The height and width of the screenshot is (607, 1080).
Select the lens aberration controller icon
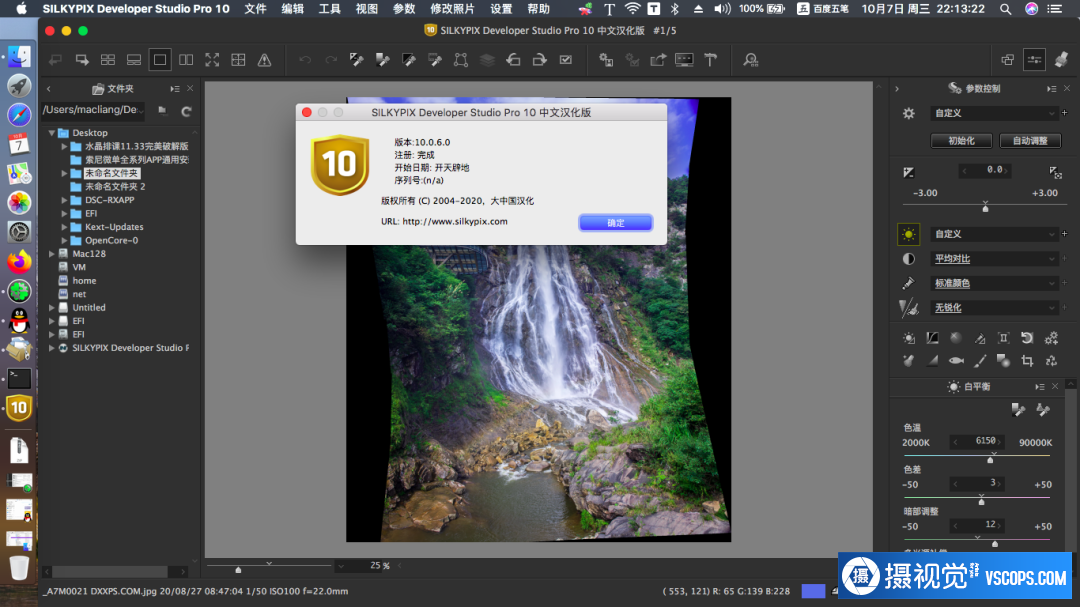pyautogui.click(x=1004, y=338)
